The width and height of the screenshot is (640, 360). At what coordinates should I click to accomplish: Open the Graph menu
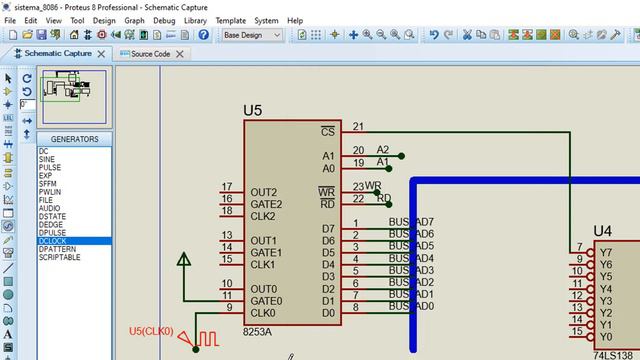pyautogui.click(x=134, y=20)
